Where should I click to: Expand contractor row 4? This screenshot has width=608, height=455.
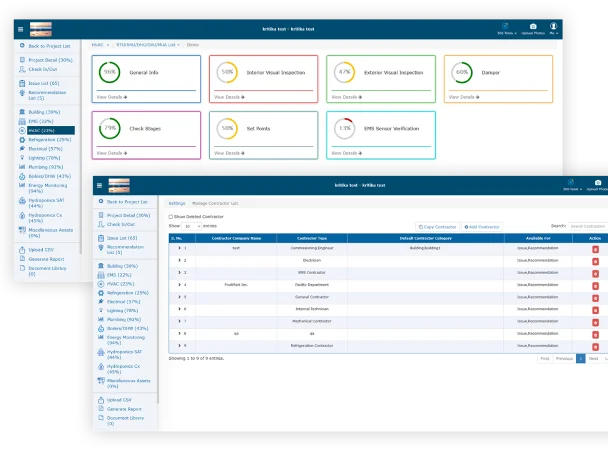179,285
